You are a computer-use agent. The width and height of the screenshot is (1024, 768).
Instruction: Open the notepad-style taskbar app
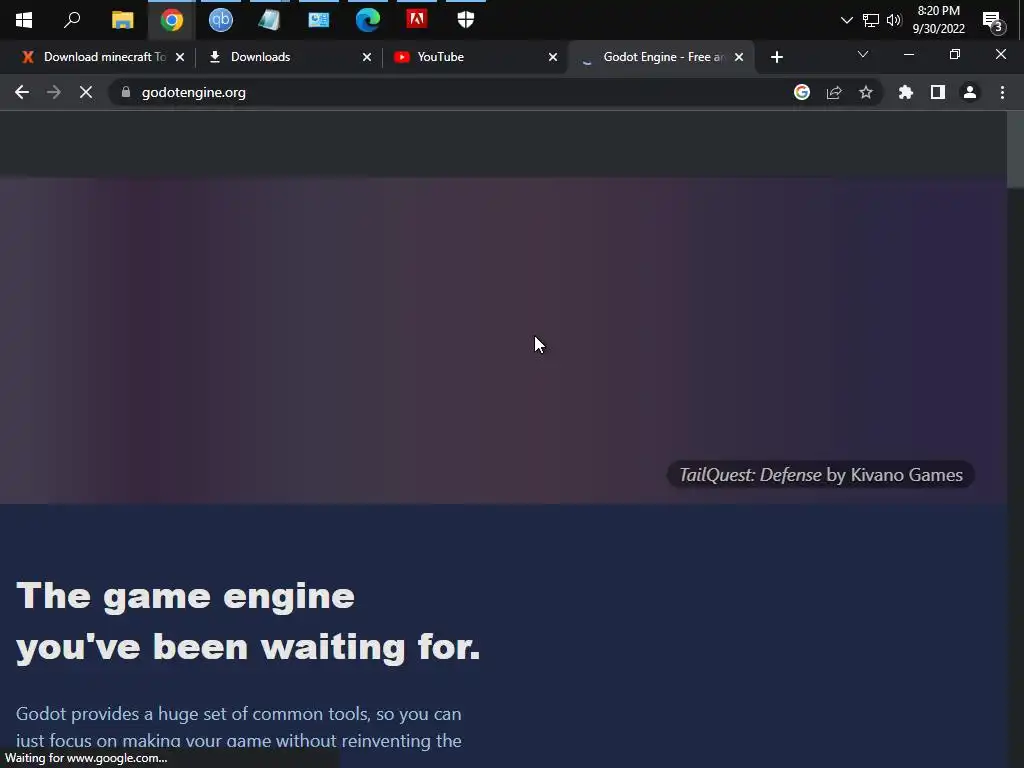(x=269, y=20)
